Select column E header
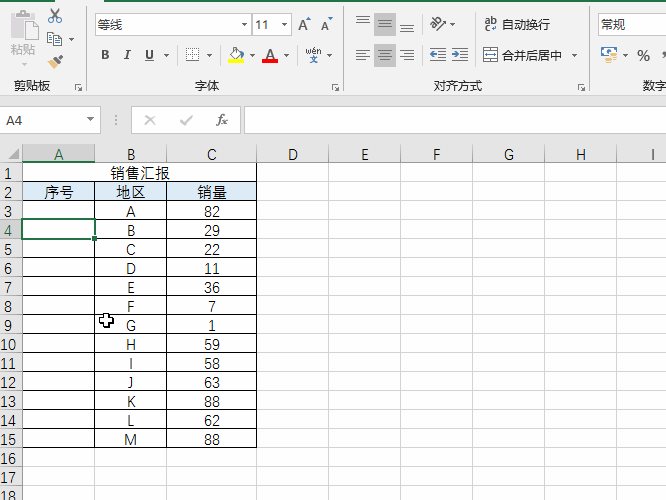Screen dimensions: 666x500 tap(364, 154)
